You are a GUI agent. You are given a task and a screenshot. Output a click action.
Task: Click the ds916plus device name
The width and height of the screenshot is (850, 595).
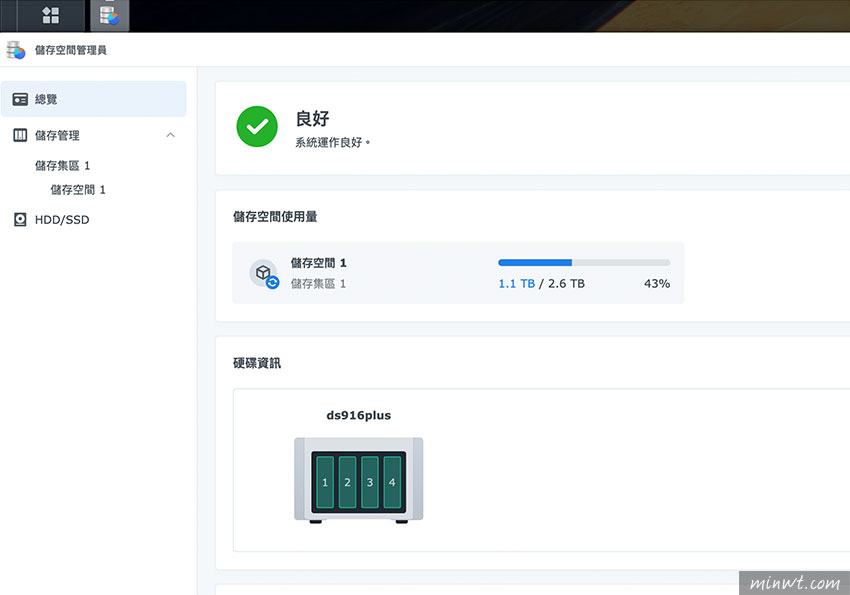[358, 416]
